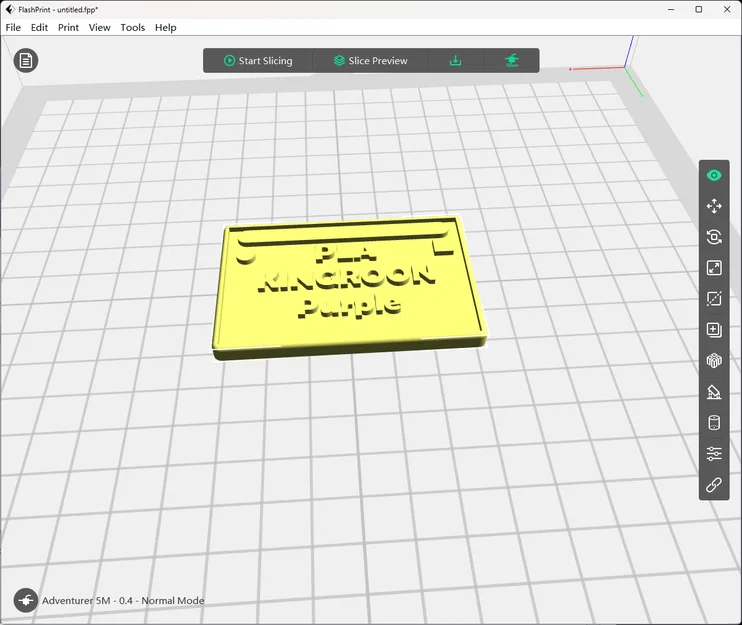742x625 pixels.
Task: Select the Scale tool
Action: pyautogui.click(x=714, y=268)
